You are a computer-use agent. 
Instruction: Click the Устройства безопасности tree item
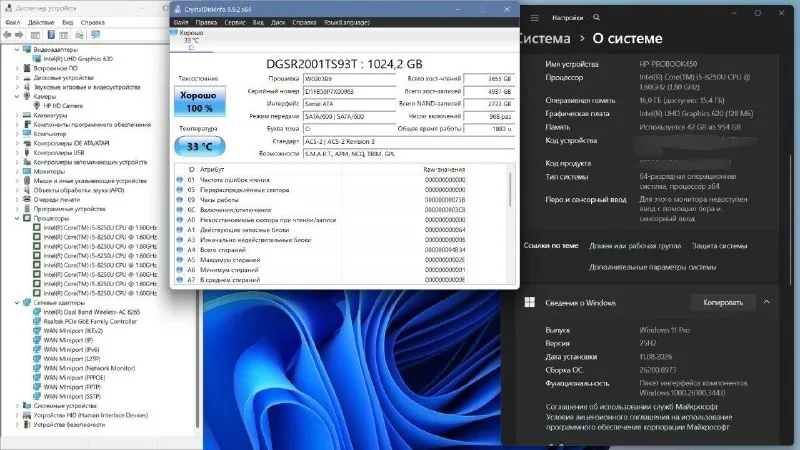point(69,424)
